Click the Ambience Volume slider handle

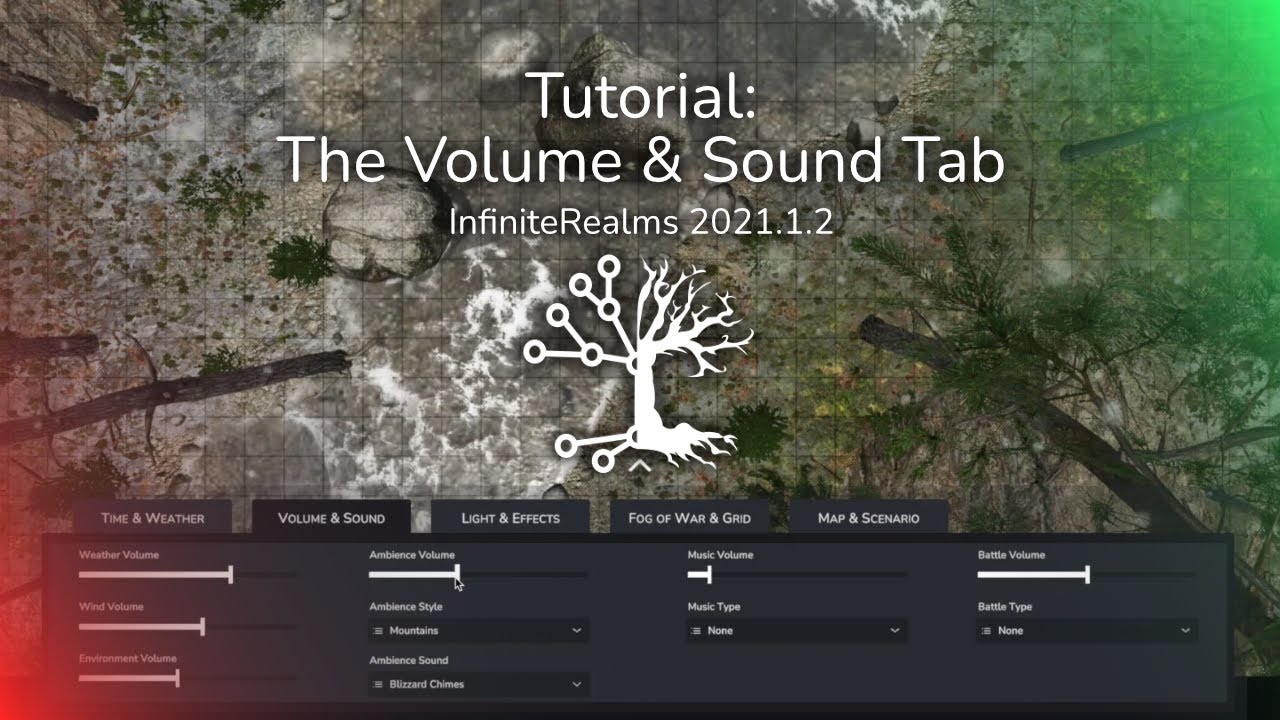pyautogui.click(x=458, y=574)
